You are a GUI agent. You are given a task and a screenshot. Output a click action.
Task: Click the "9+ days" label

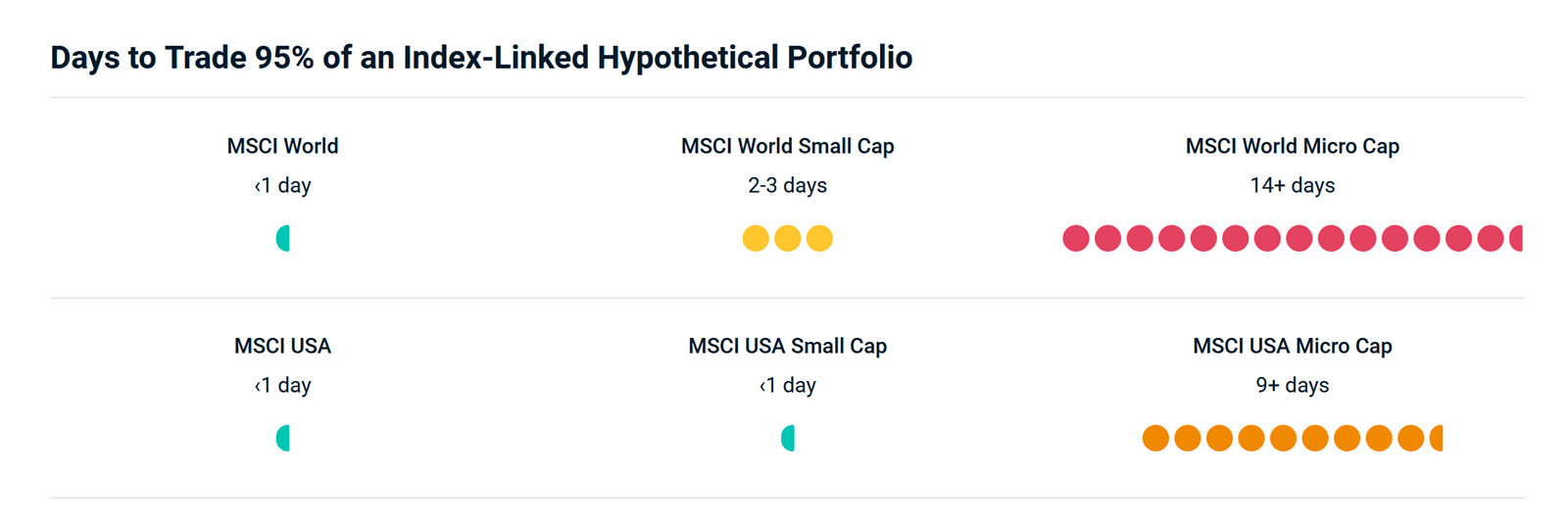pyautogui.click(x=1292, y=385)
